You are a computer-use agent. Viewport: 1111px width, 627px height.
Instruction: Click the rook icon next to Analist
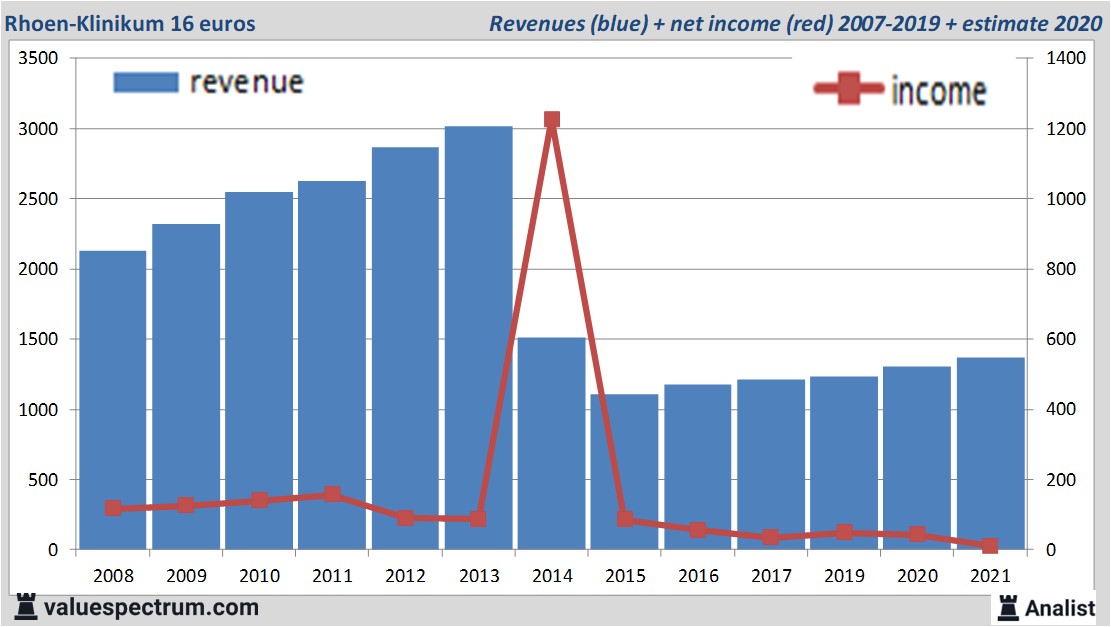click(1008, 608)
